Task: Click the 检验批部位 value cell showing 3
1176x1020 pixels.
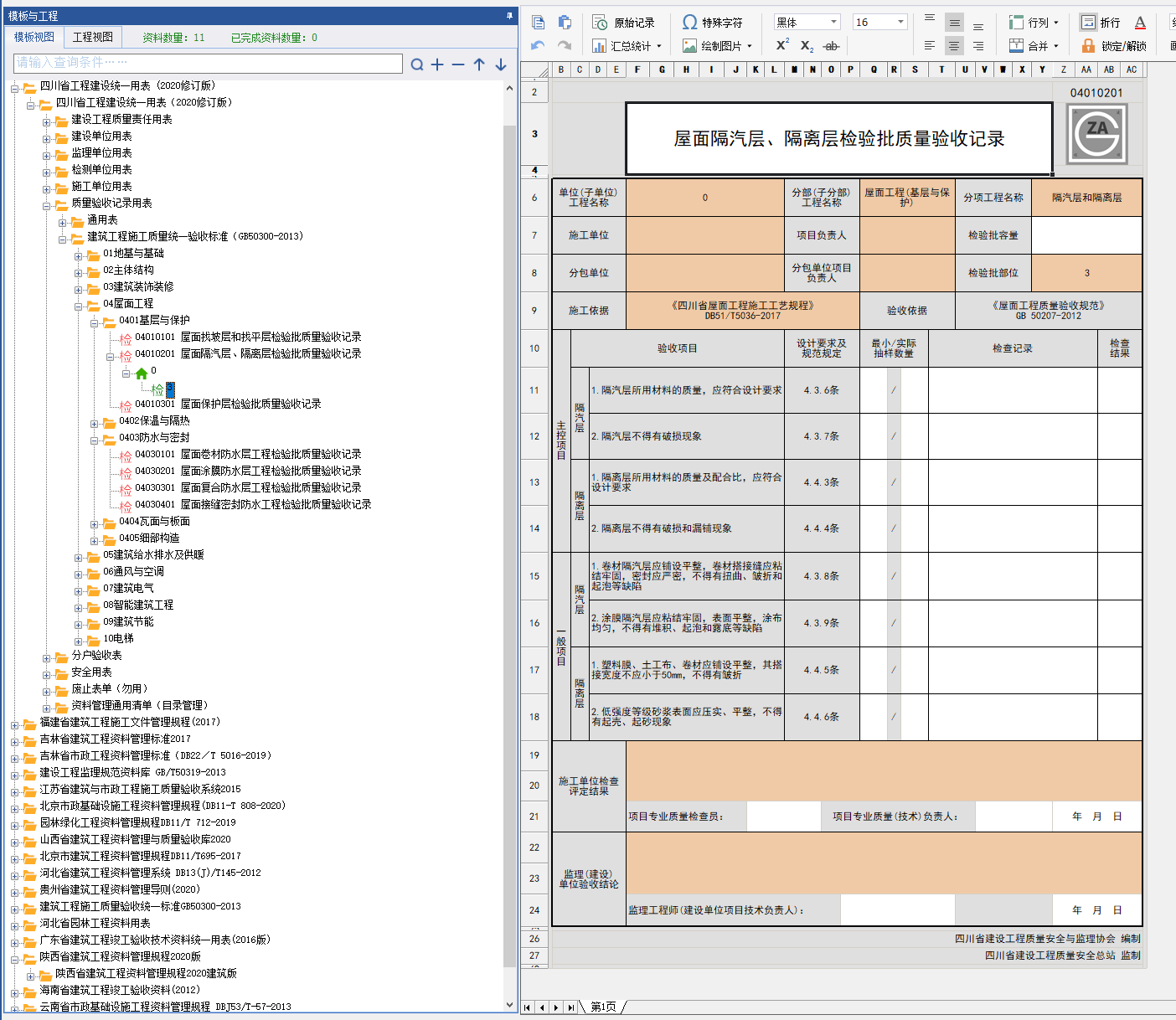Action: coord(1086,273)
